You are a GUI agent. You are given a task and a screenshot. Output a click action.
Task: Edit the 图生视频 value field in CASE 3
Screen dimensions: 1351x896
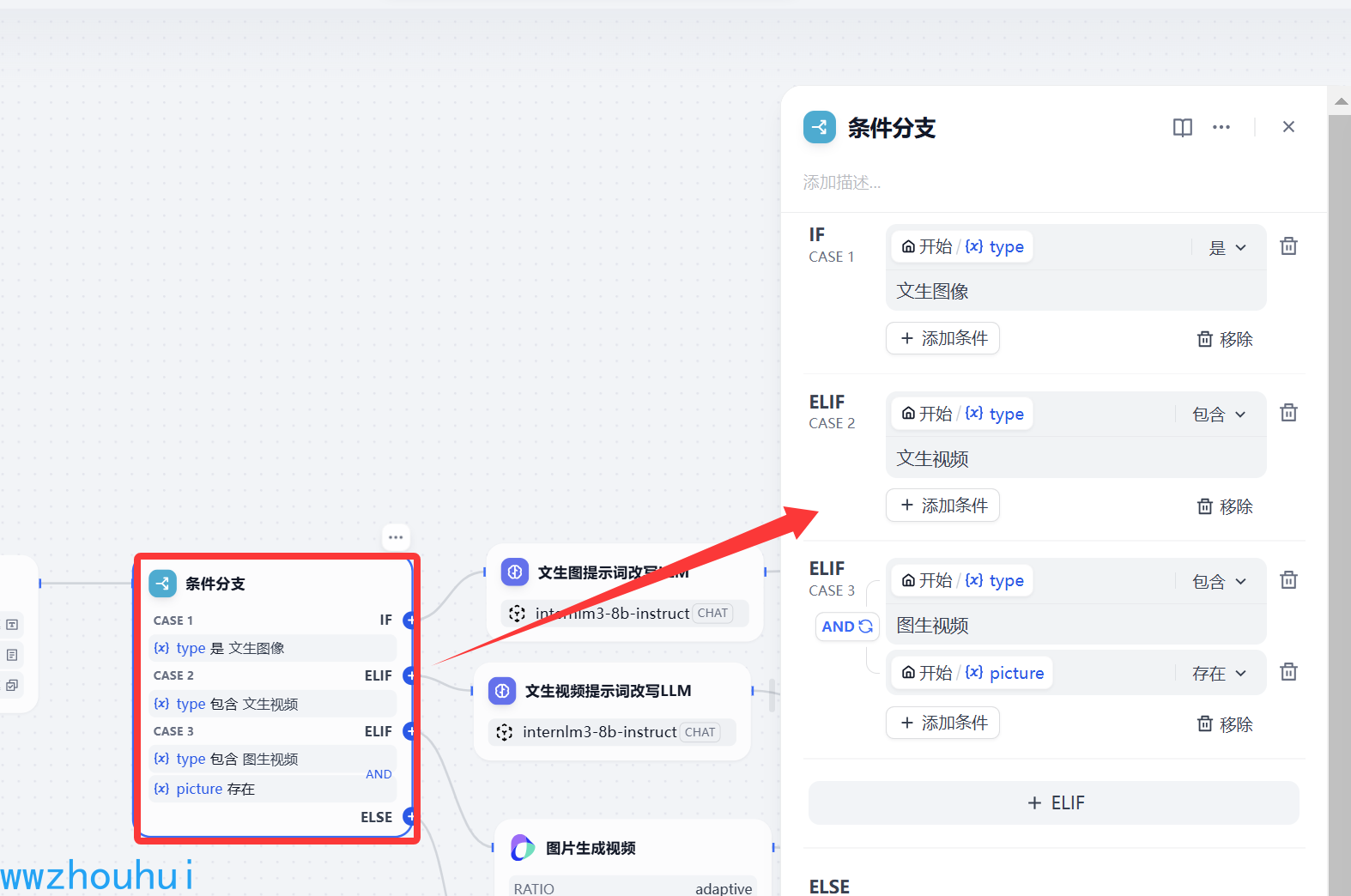pos(1076,626)
